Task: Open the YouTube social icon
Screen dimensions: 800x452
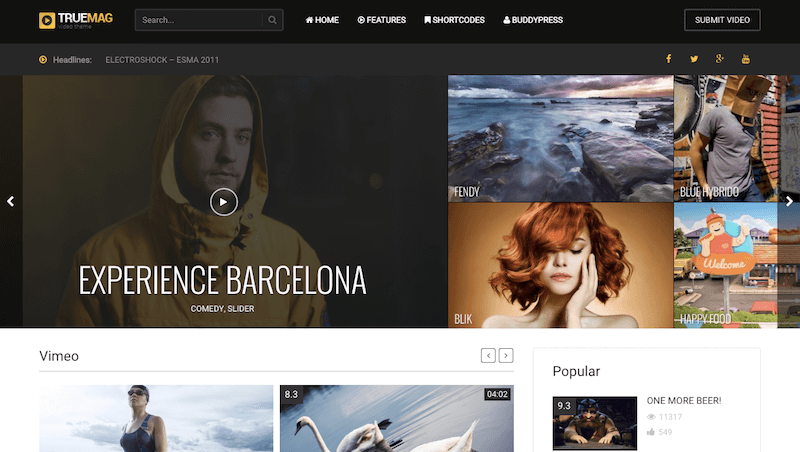Action: tap(746, 59)
